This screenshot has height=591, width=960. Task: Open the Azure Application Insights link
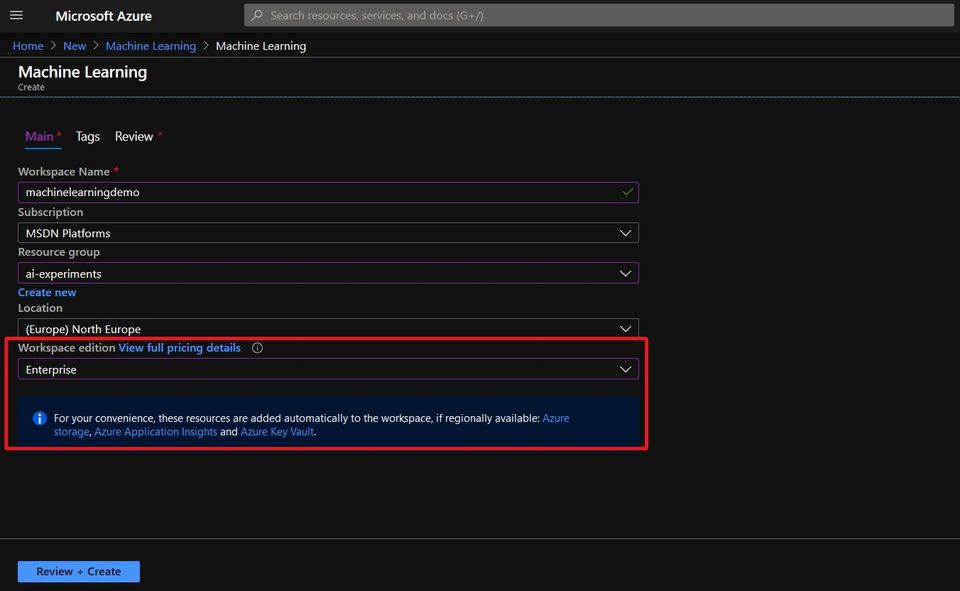pos(156,432)
